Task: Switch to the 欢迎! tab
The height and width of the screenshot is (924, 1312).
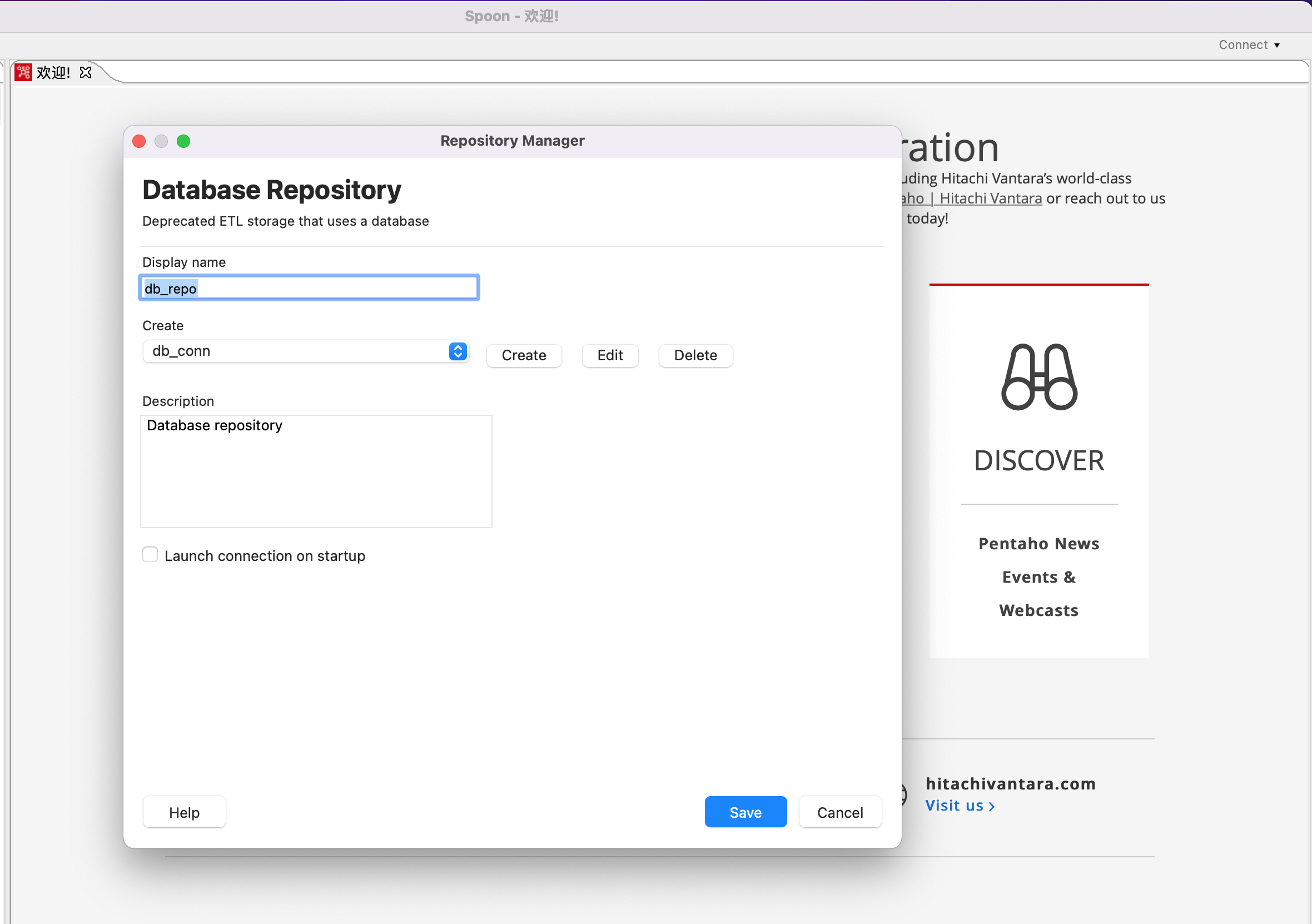Action: click(53, 73)
